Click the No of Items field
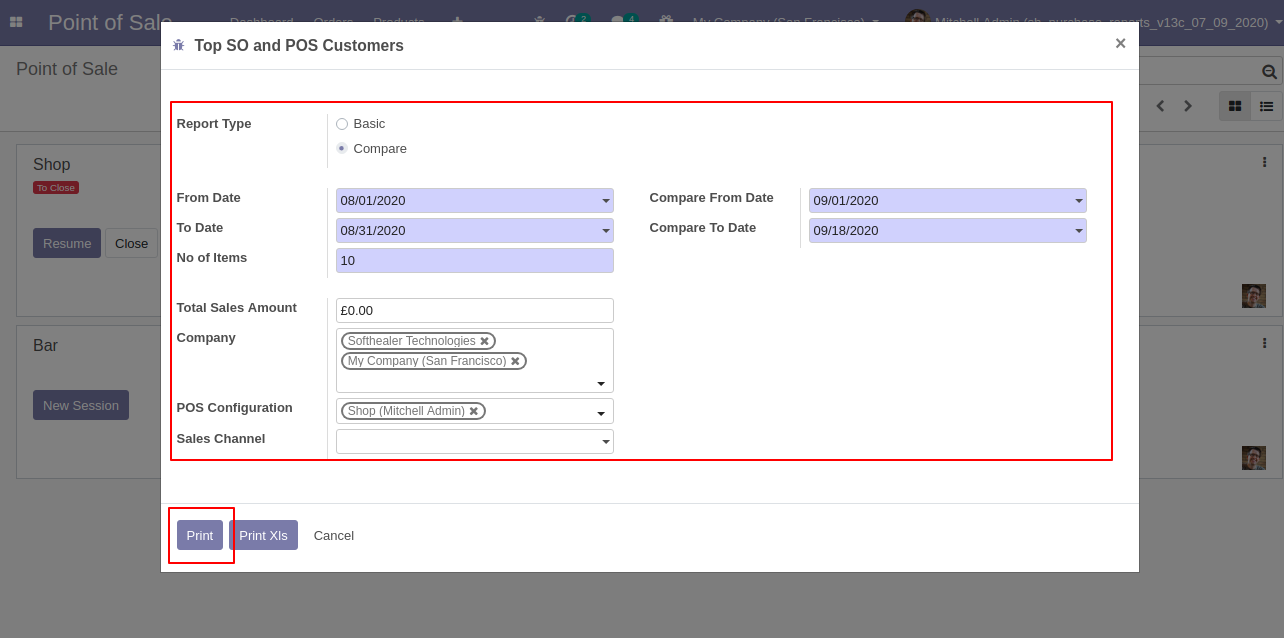This screenshot has height=638, width=1284. coord(475,261)
